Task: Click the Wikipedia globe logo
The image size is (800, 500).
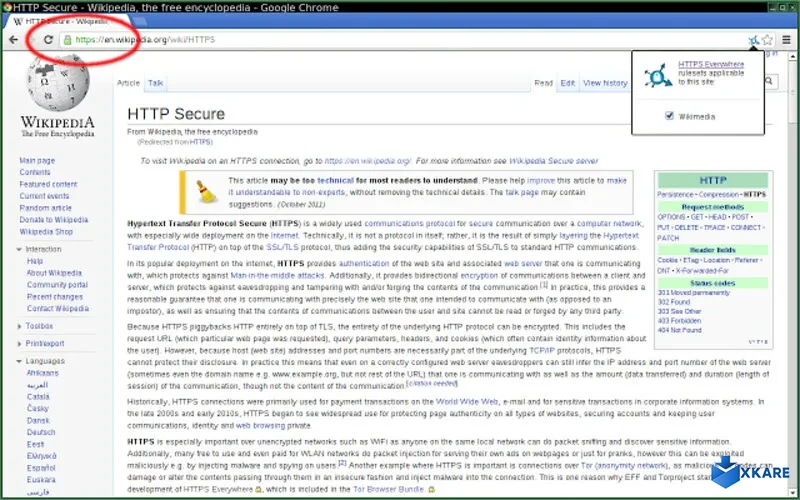Action: click(58, 83)
